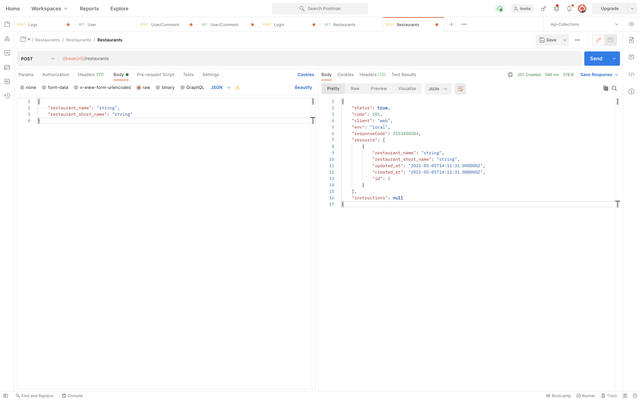640x400 pixels.
Task: Open the Test Results response tab
Action: click(x=404, y=75)
